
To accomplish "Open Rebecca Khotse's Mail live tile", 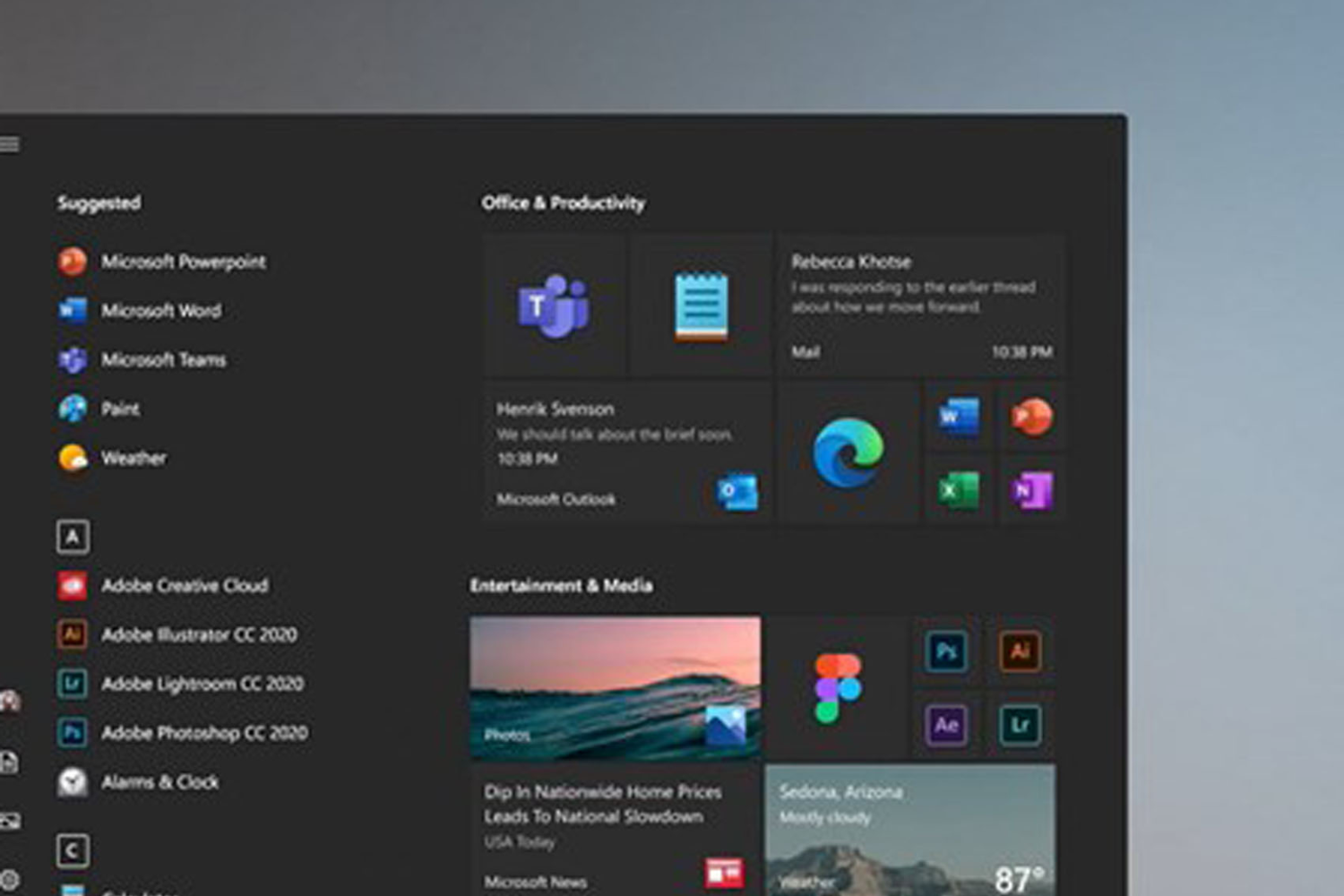I will [920, 305].
